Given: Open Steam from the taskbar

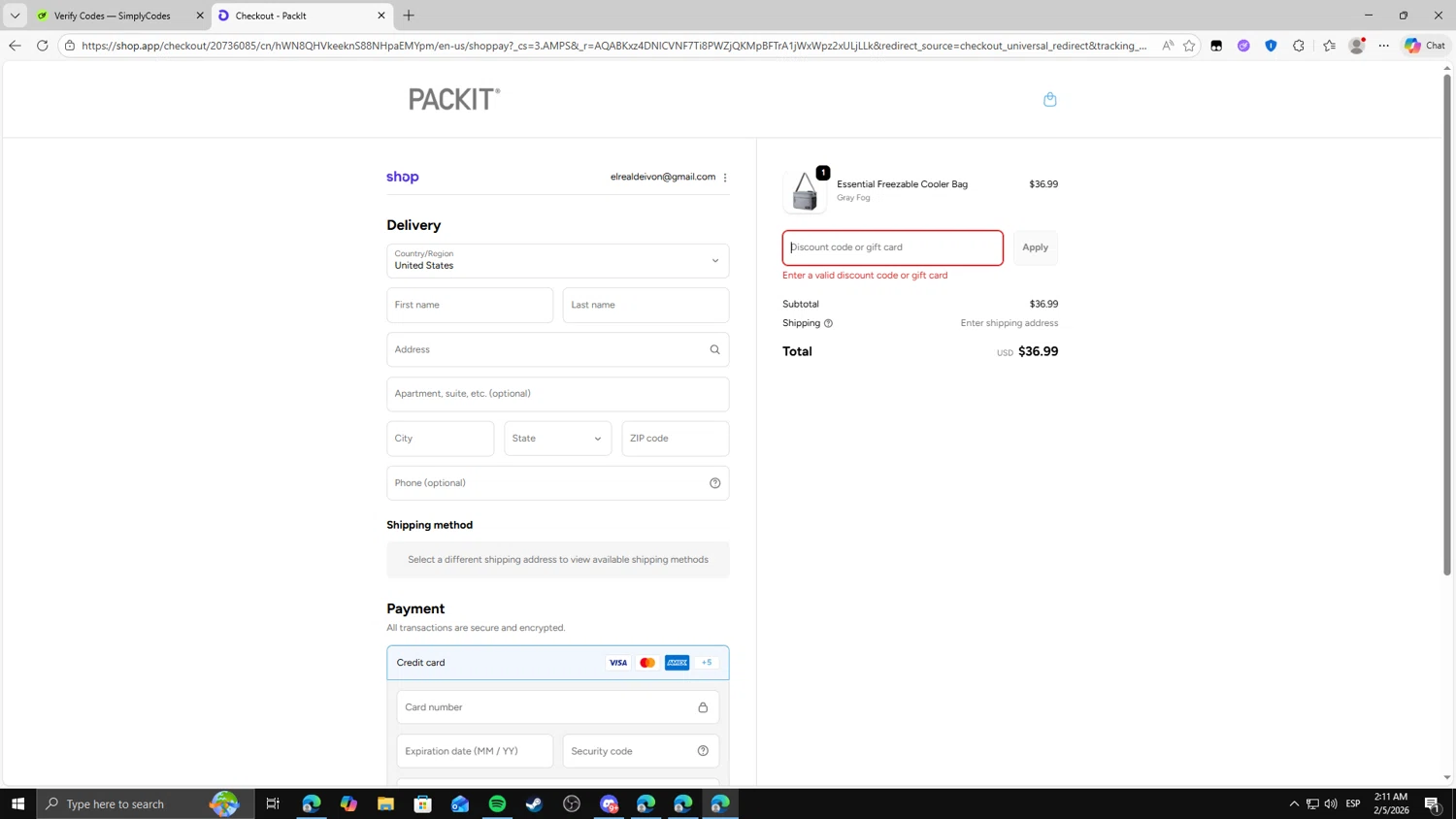Looking at the screenshot, I should coord(534,803).
